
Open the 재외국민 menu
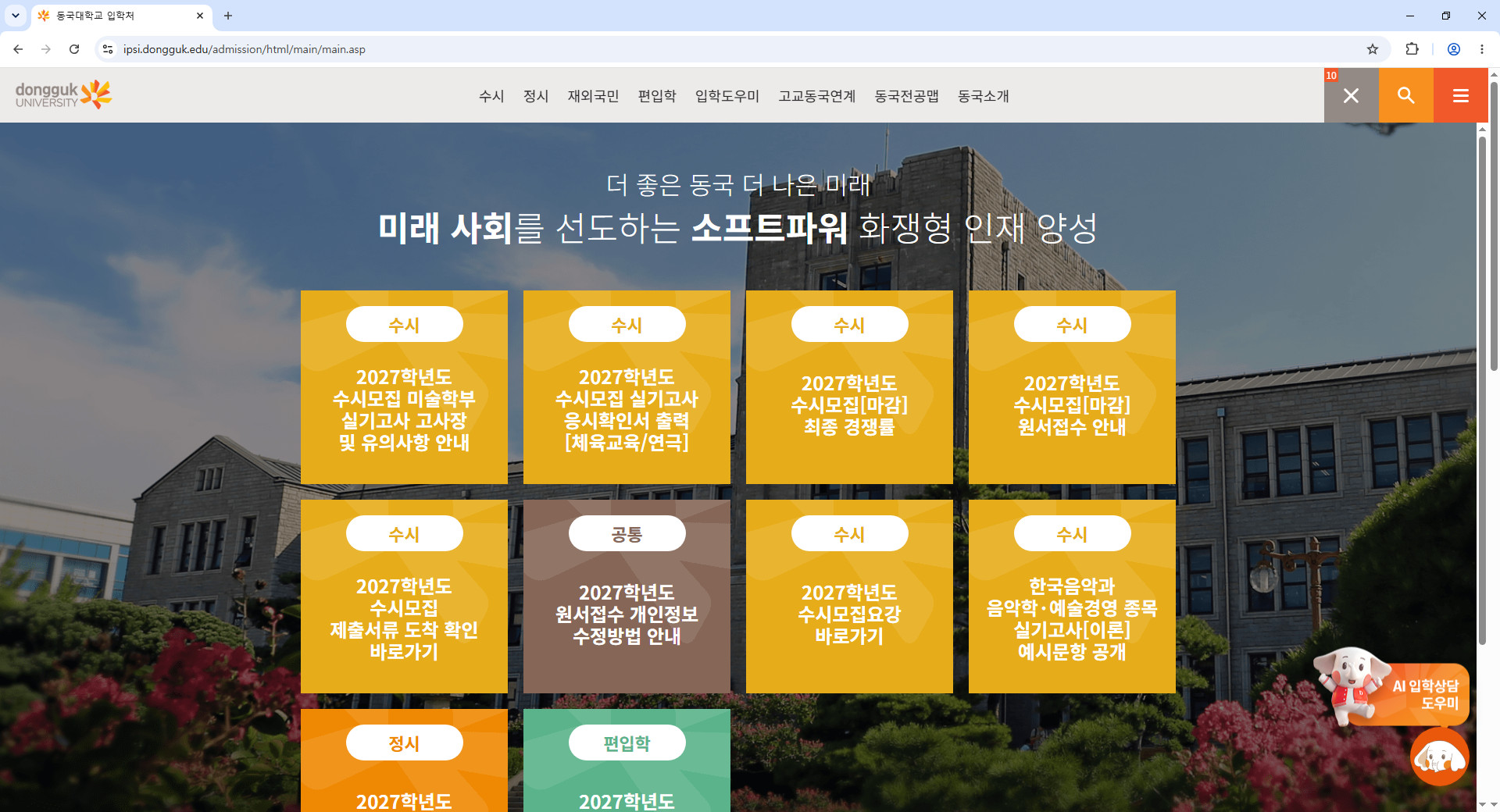[x=593, y=96]
